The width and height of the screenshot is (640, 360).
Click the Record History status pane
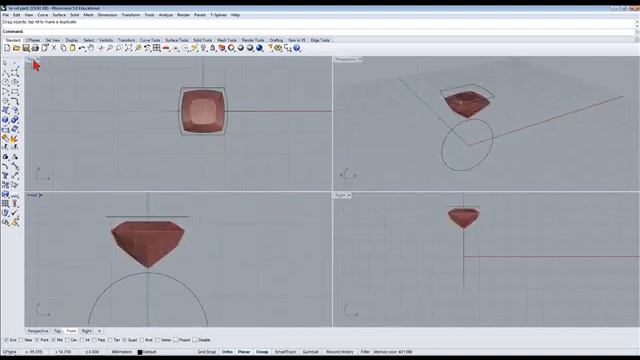coord(340,352)
